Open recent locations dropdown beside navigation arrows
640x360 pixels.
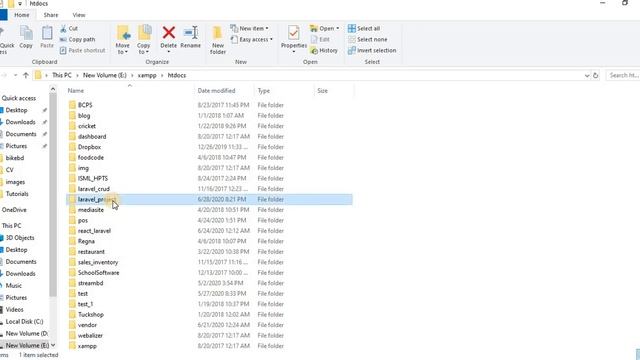(x=16, y=75)
